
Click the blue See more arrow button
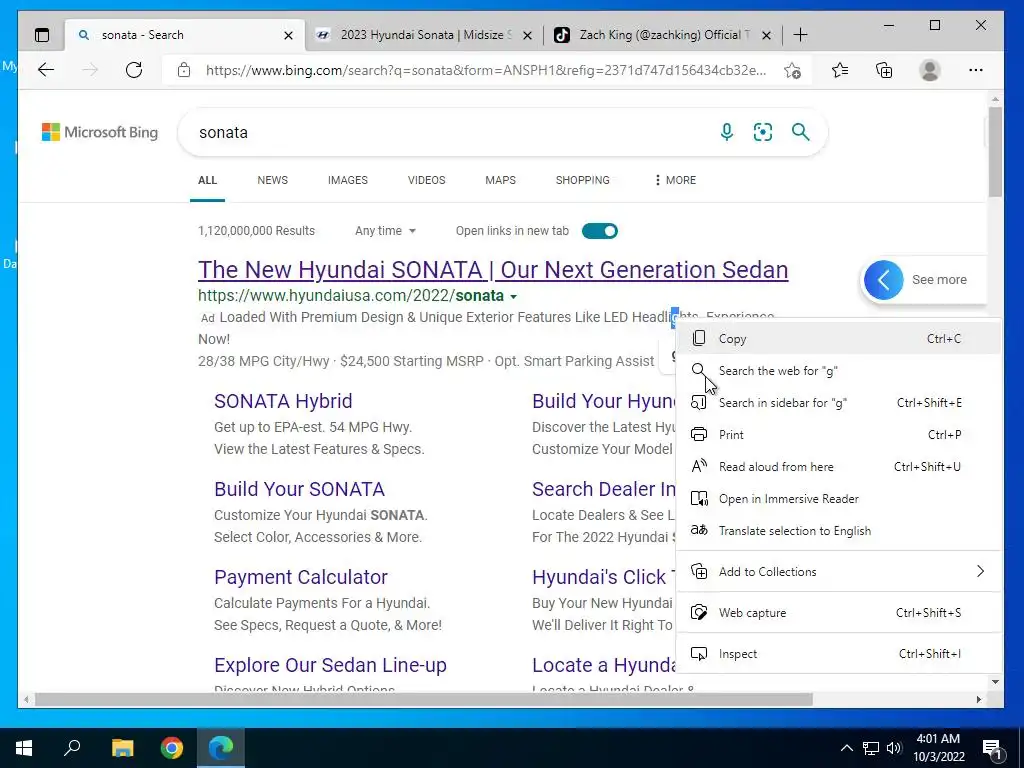coord(884,280)
